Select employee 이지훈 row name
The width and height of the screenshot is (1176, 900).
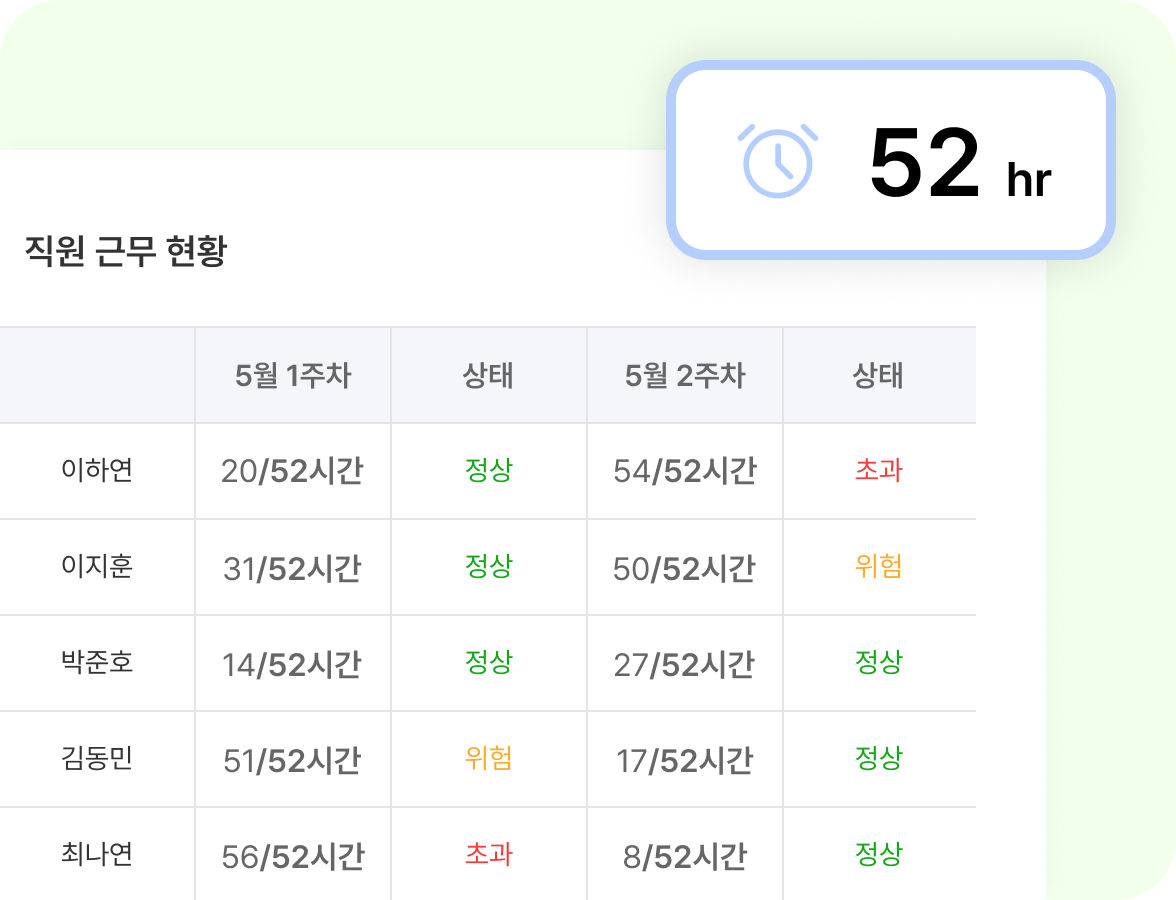(97, 567)
